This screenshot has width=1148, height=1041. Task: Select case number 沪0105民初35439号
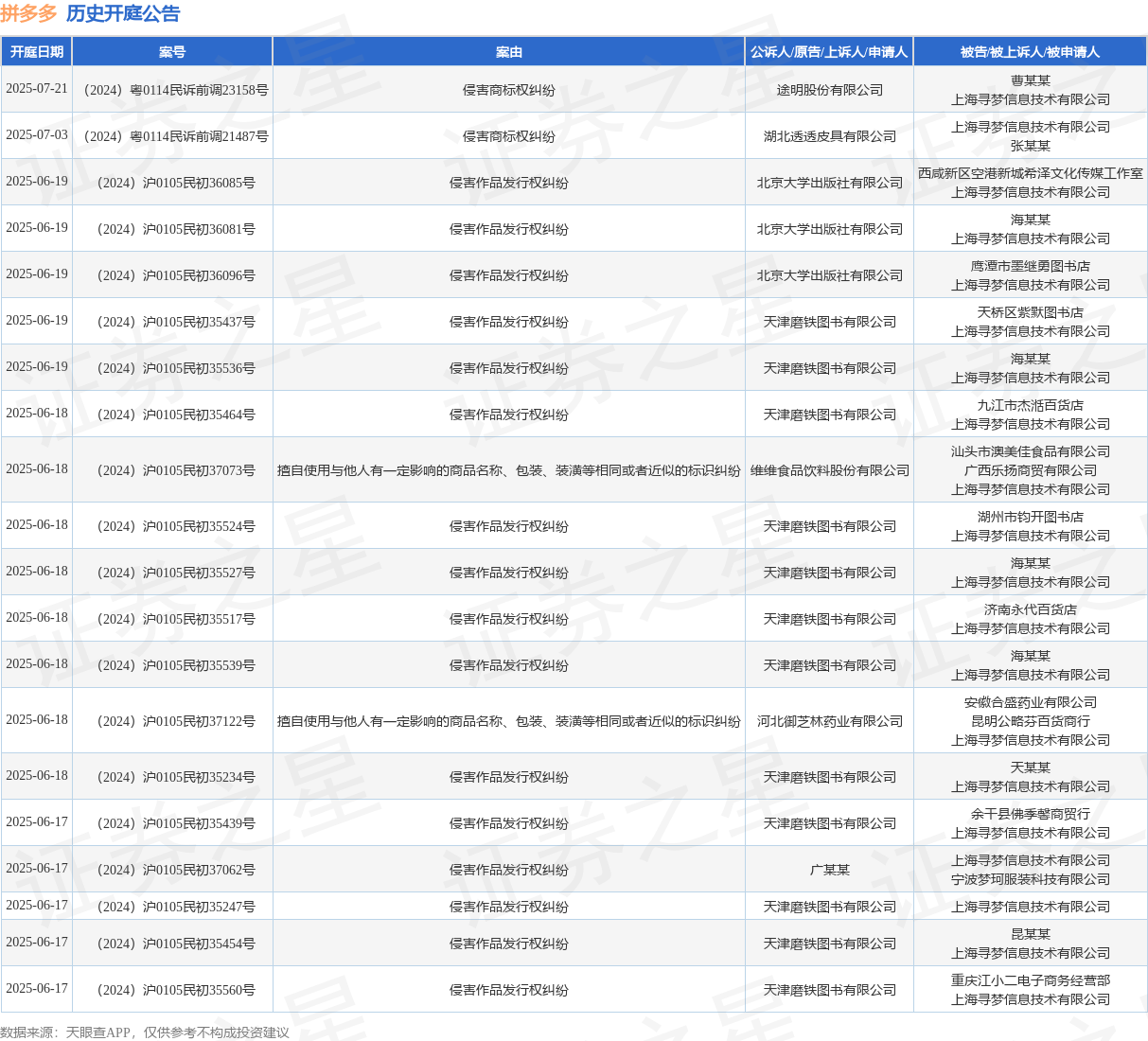coord(172,823)
